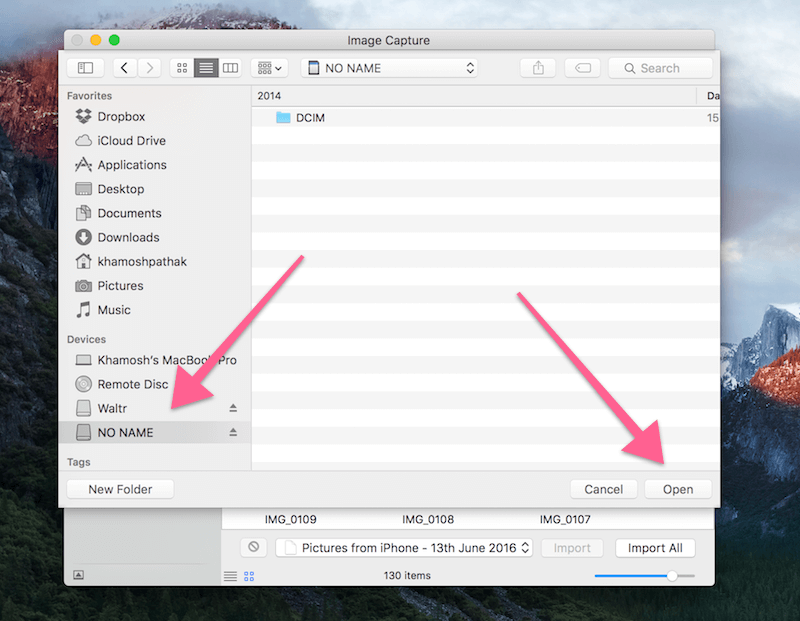This screenshot has width=800, height=621.
Task: Switch to column view
Action: point(231,68)
